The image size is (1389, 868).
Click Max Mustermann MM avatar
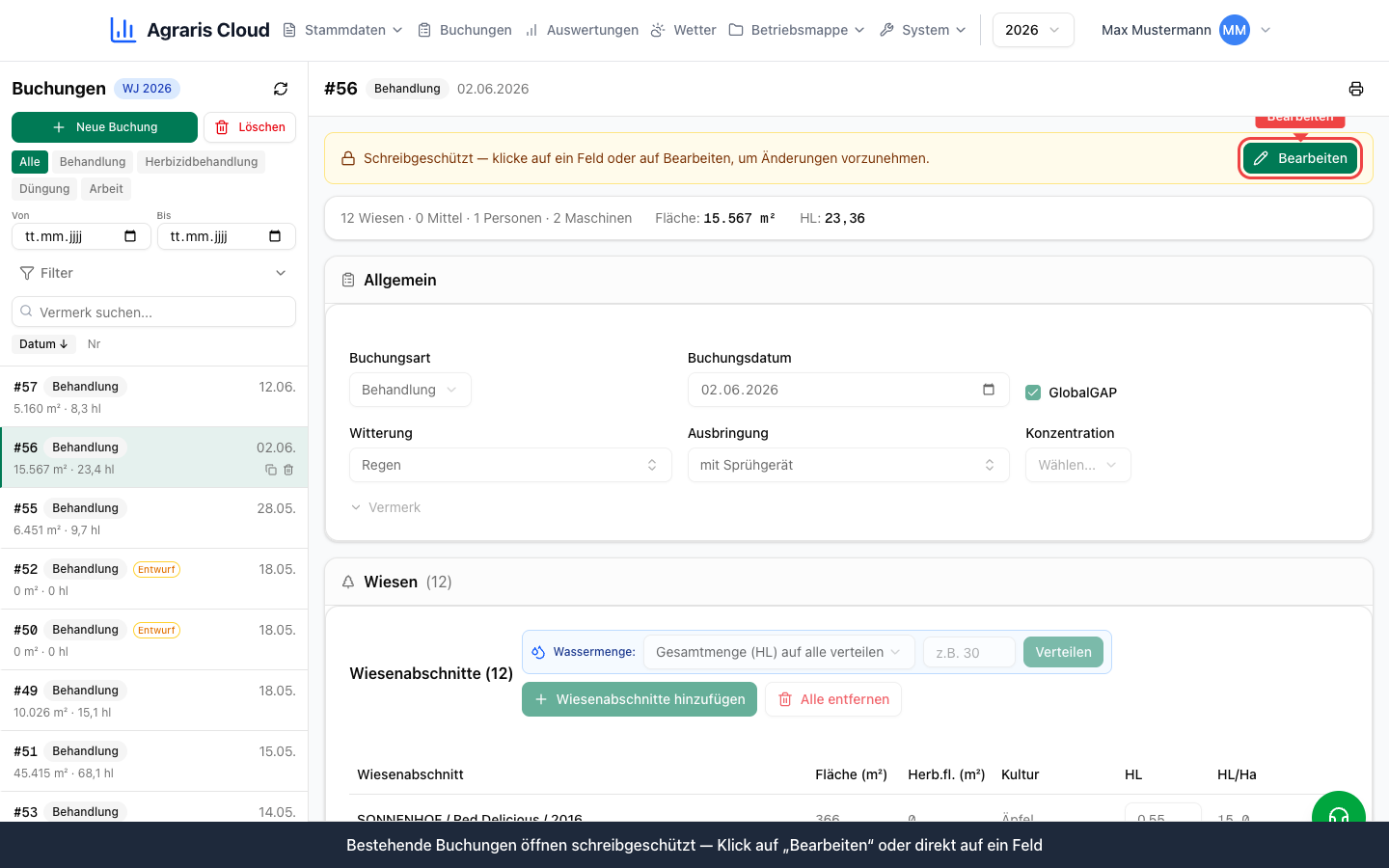(x=1235, y=30)
